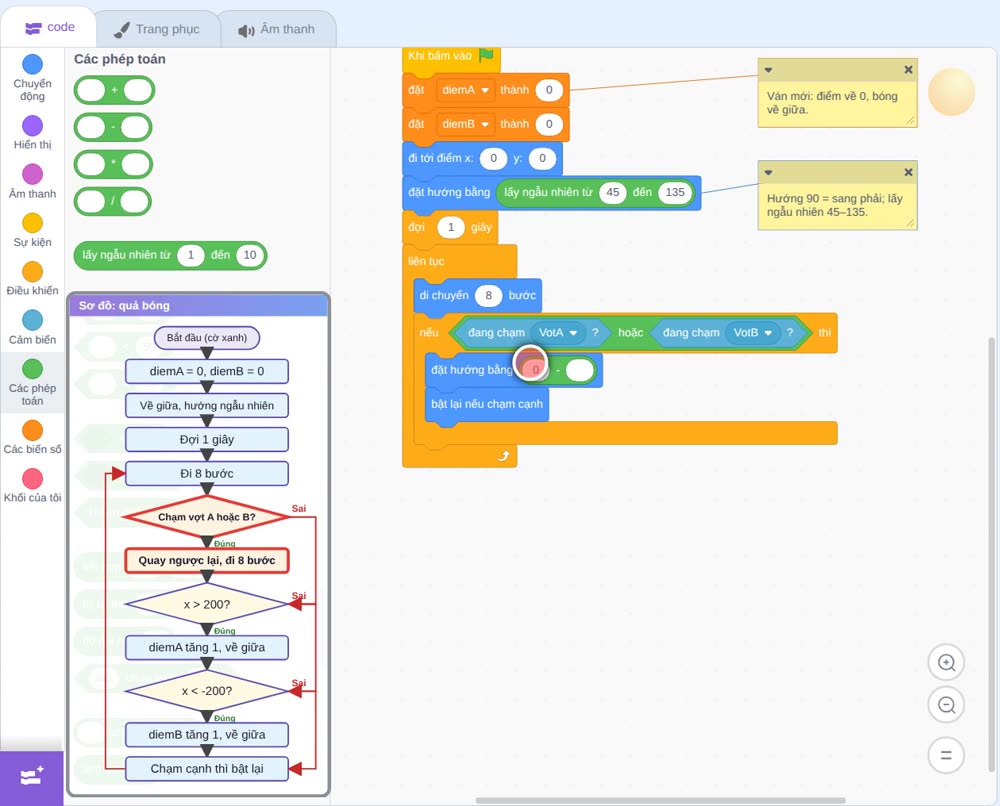Screen dimensions: 1000x806
Task: Click the division operator block in palette
Action: [x=112, y=202]
